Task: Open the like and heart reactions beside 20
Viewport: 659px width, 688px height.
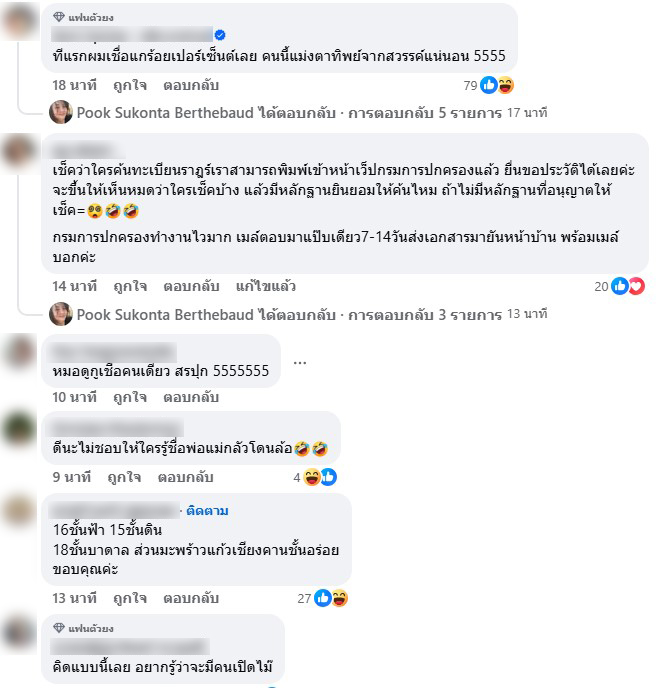Action: tap(628, 286)
